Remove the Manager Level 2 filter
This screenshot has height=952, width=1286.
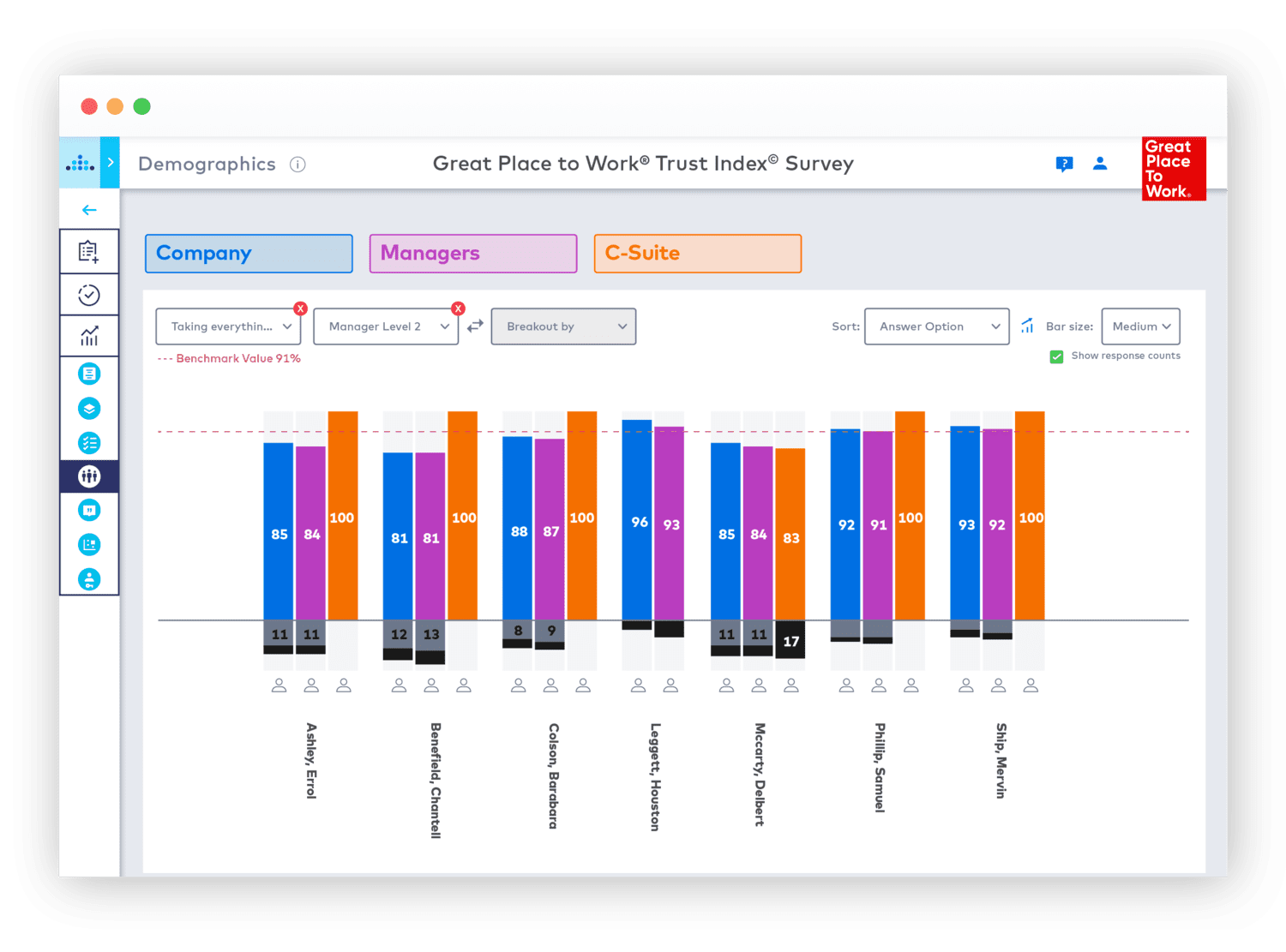pyautogui.click(x=458, y=308)
